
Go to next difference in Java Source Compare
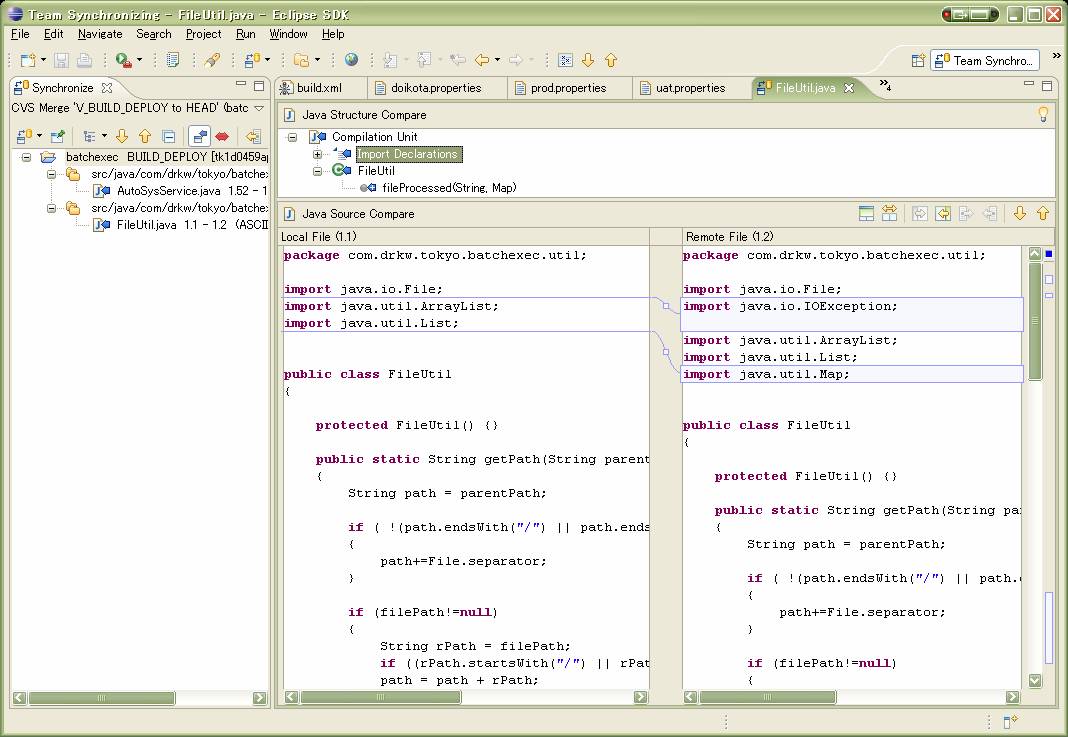[1020, 213]
